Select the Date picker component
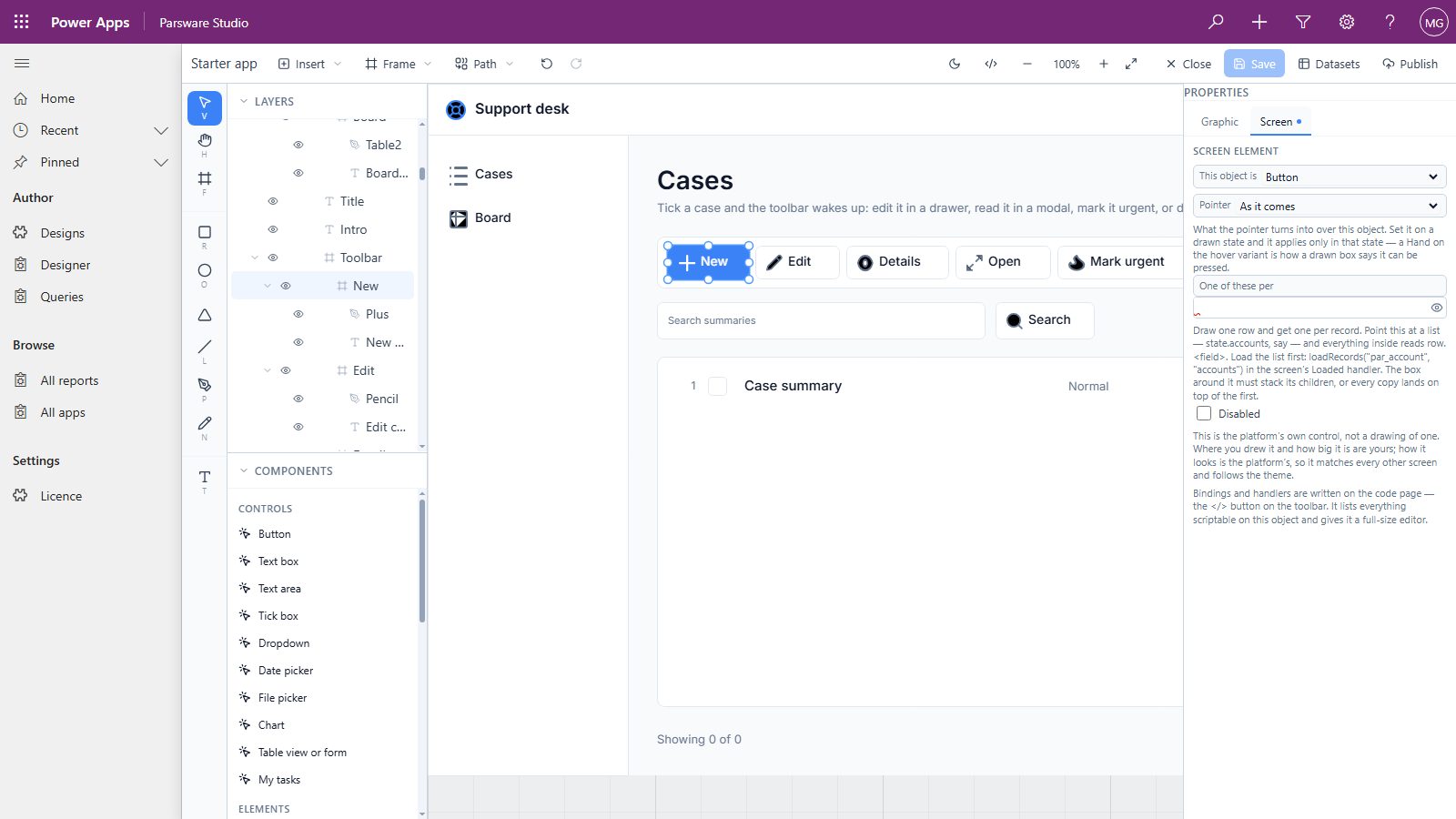This screenshot has height=819, width=1456. coord(286,671)
